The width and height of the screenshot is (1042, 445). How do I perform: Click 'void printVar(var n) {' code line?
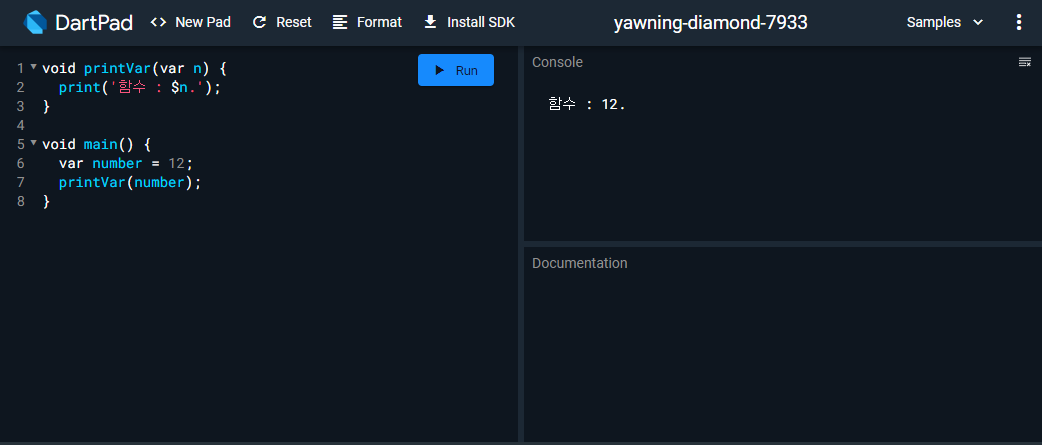[135, 68]
